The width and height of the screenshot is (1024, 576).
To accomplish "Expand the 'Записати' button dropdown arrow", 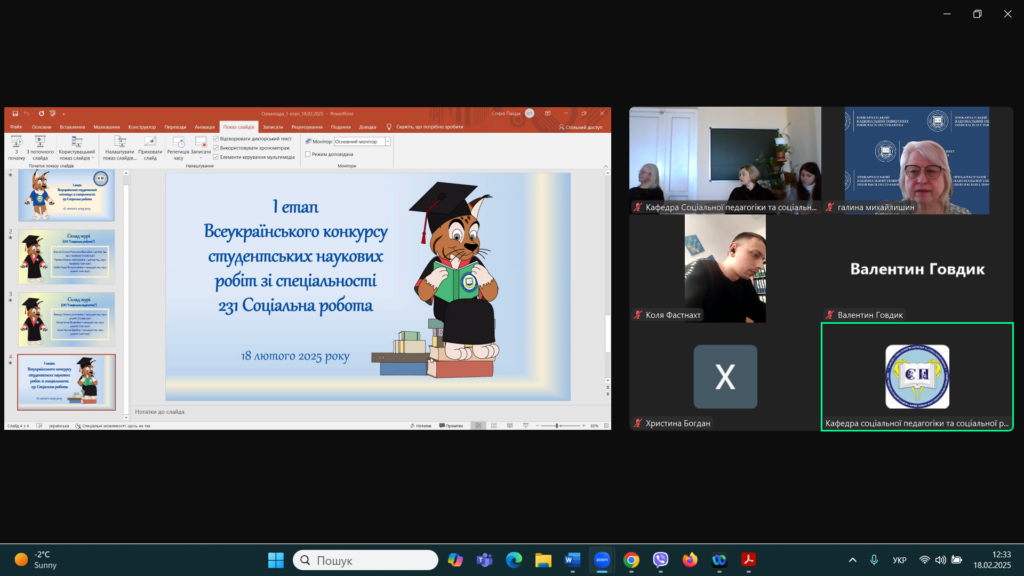I will [201, 156].
